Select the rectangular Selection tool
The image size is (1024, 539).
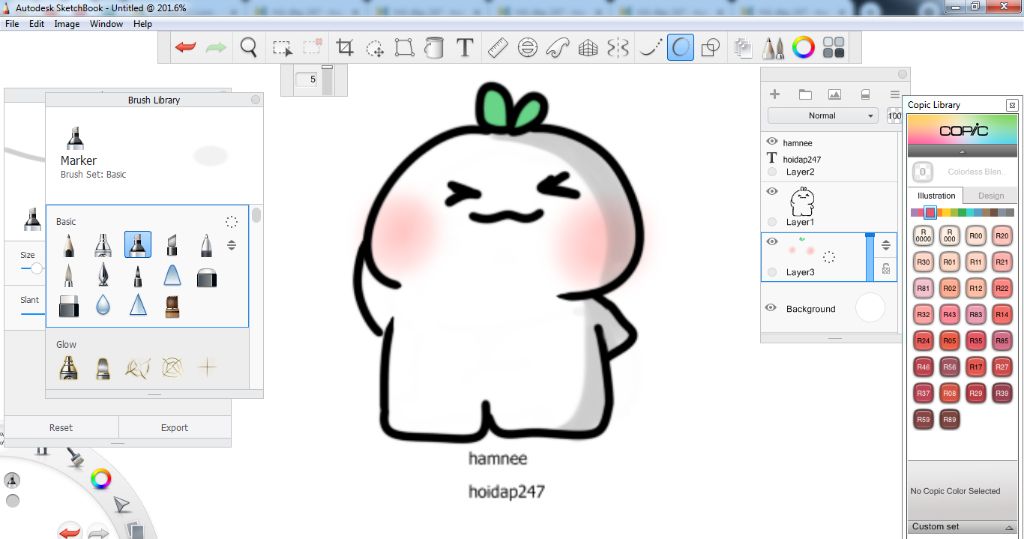[282, 48]
